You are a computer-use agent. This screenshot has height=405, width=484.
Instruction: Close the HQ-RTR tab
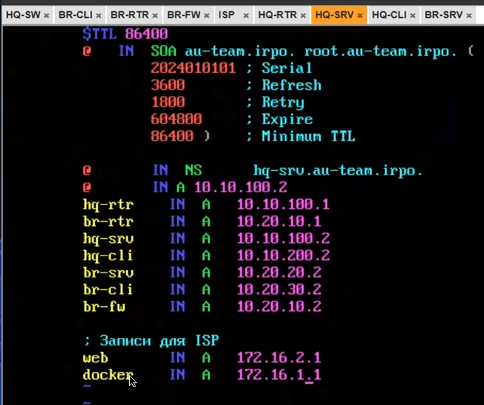tap(303, 16)
